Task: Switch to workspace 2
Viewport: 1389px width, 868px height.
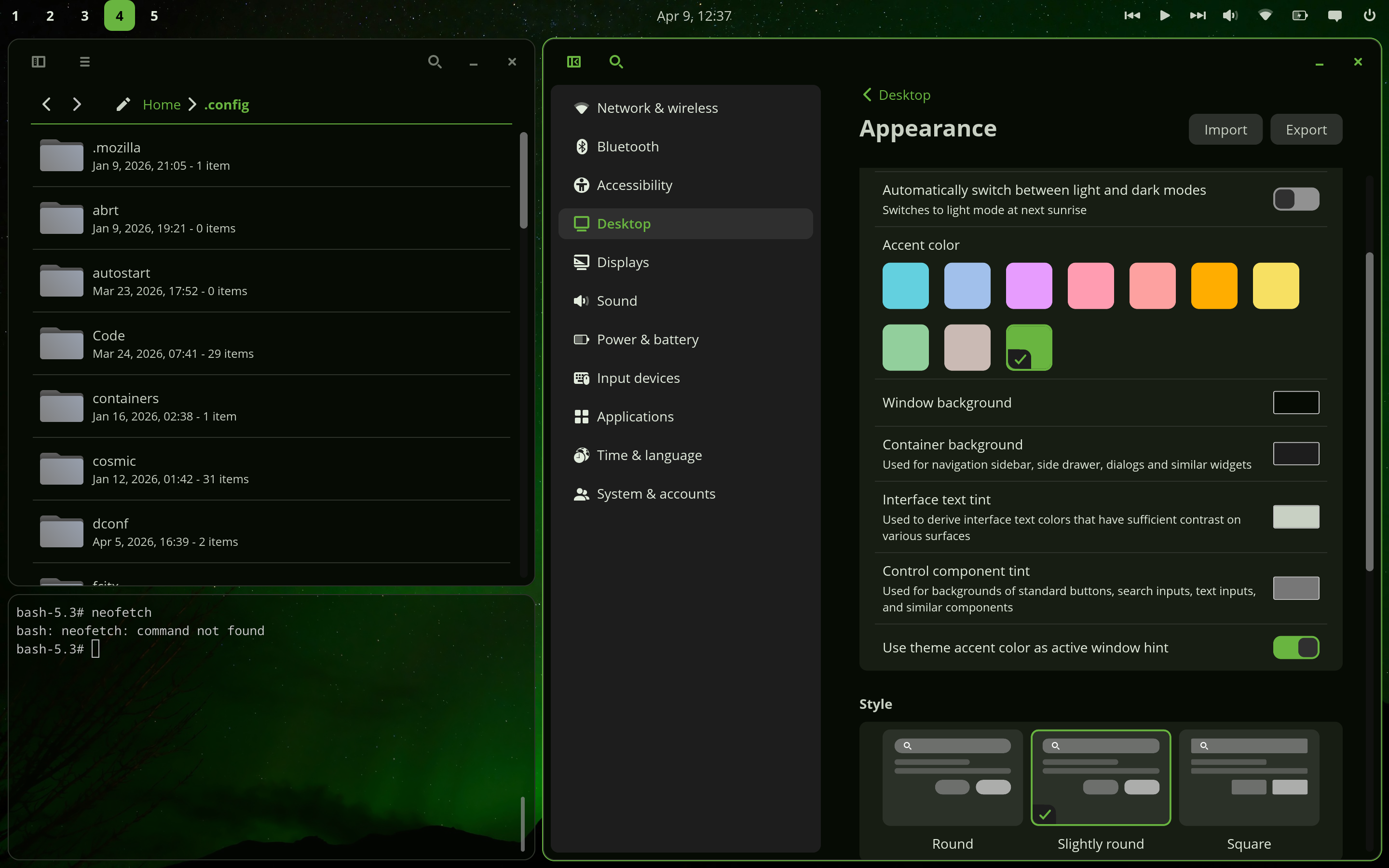Action: 50,15
